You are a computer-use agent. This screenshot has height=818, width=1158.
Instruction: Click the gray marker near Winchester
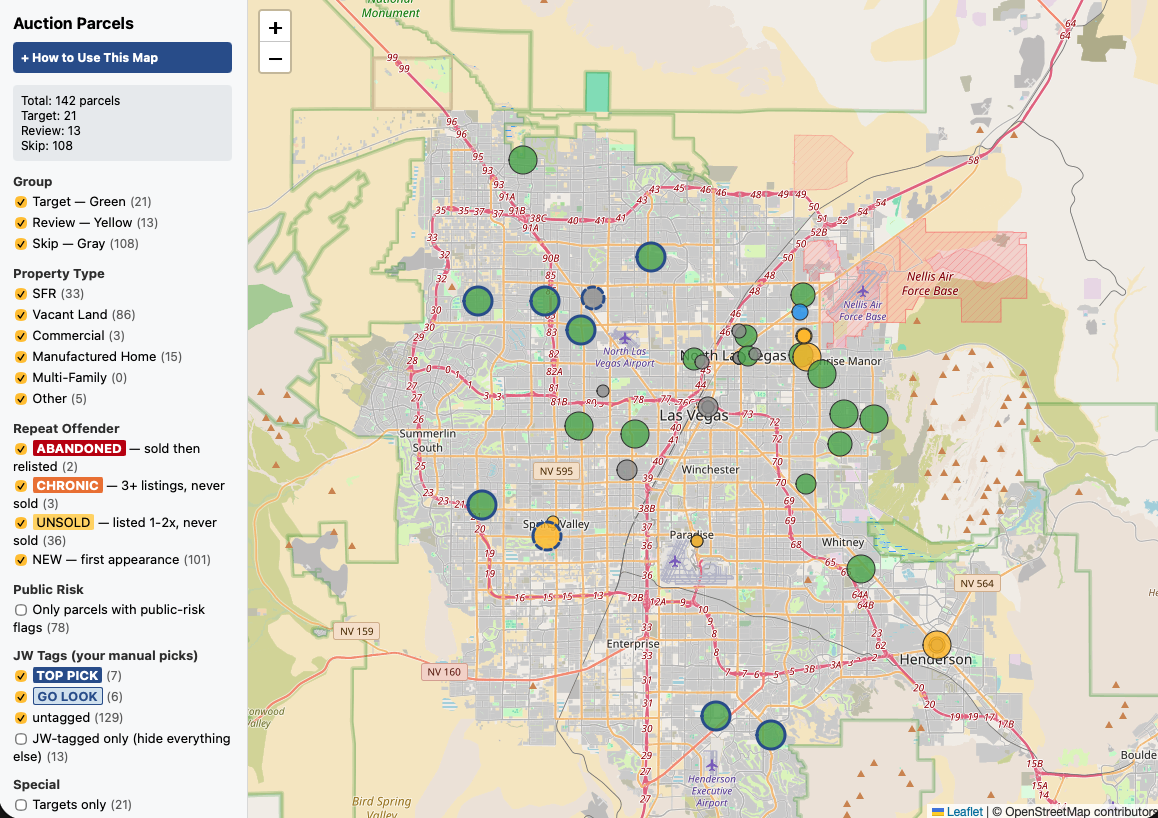pos(626,470)
